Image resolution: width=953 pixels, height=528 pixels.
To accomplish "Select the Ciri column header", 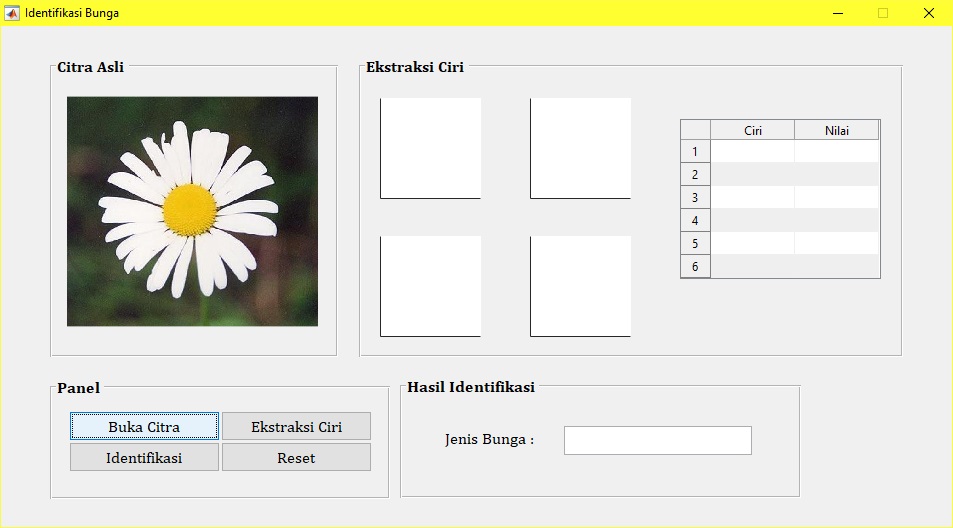I will click(752, 131).
